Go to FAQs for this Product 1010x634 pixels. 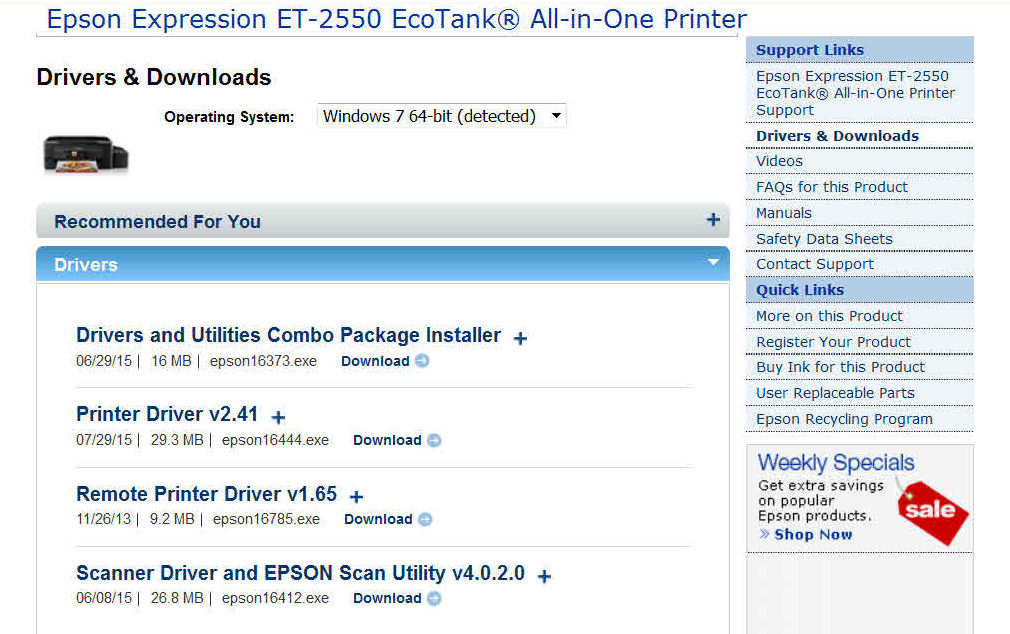point(832,187)
